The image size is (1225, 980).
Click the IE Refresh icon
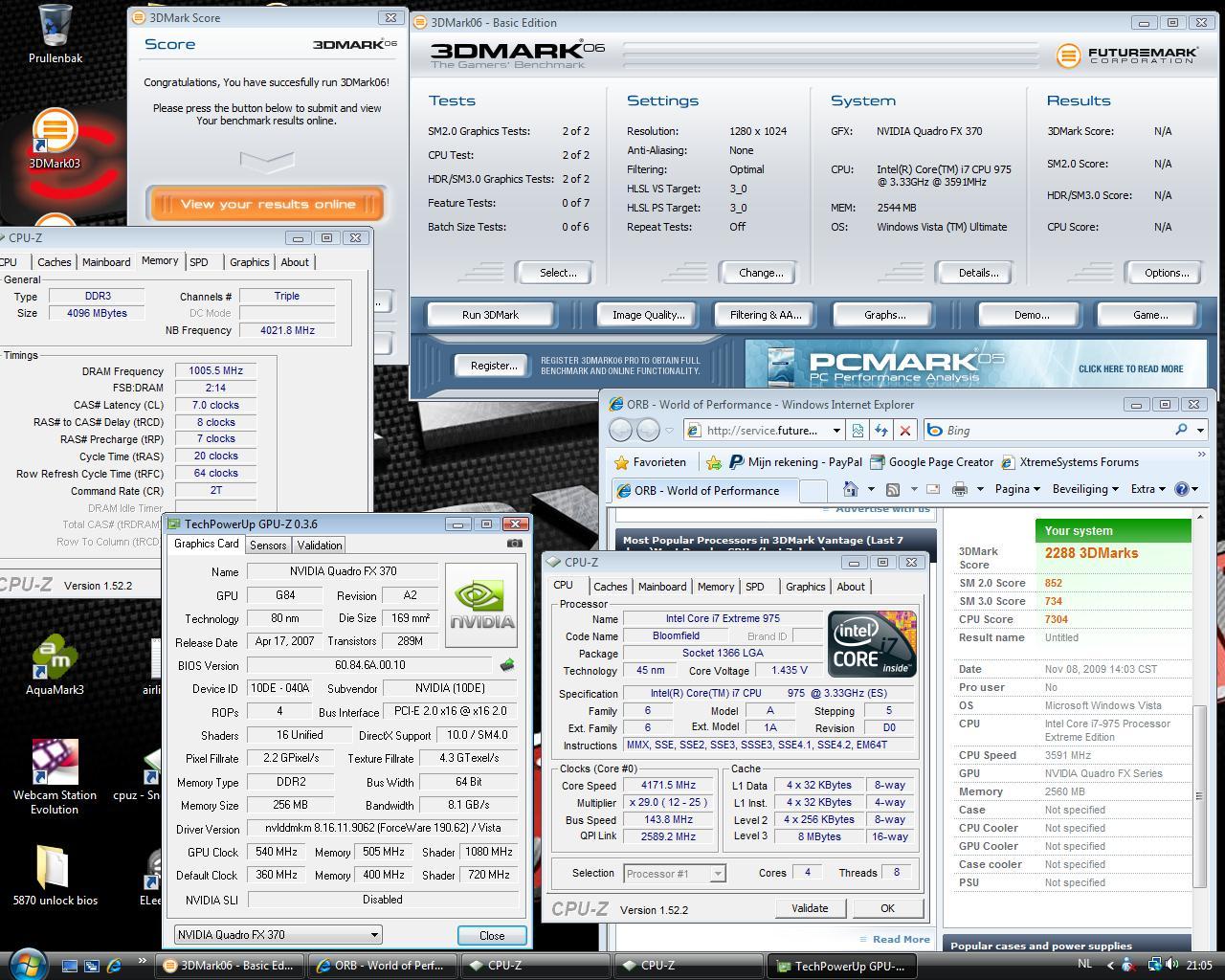pyautogui.click(x=880, y=431)
